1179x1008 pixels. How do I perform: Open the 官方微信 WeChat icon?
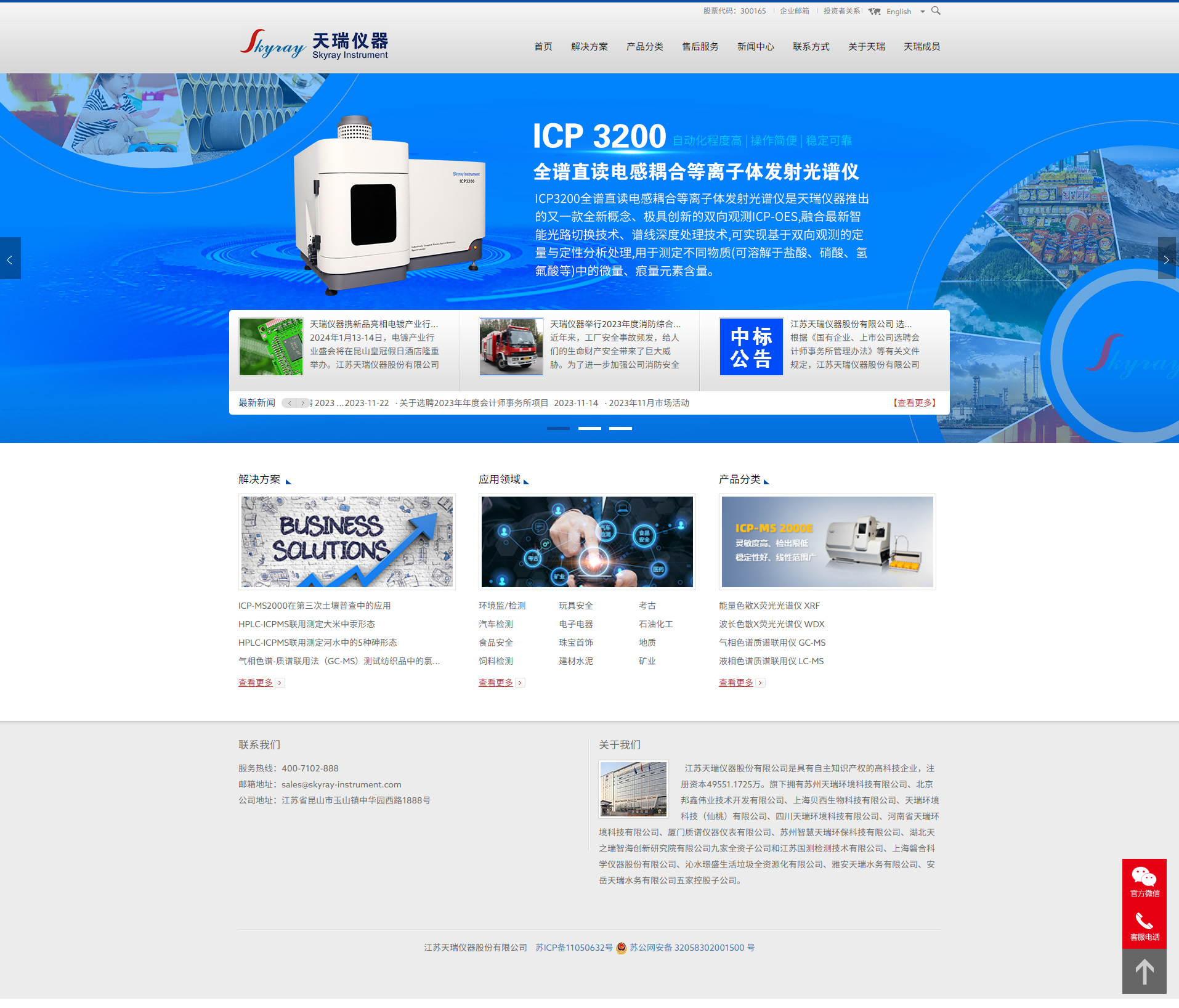click(1145, 882)
